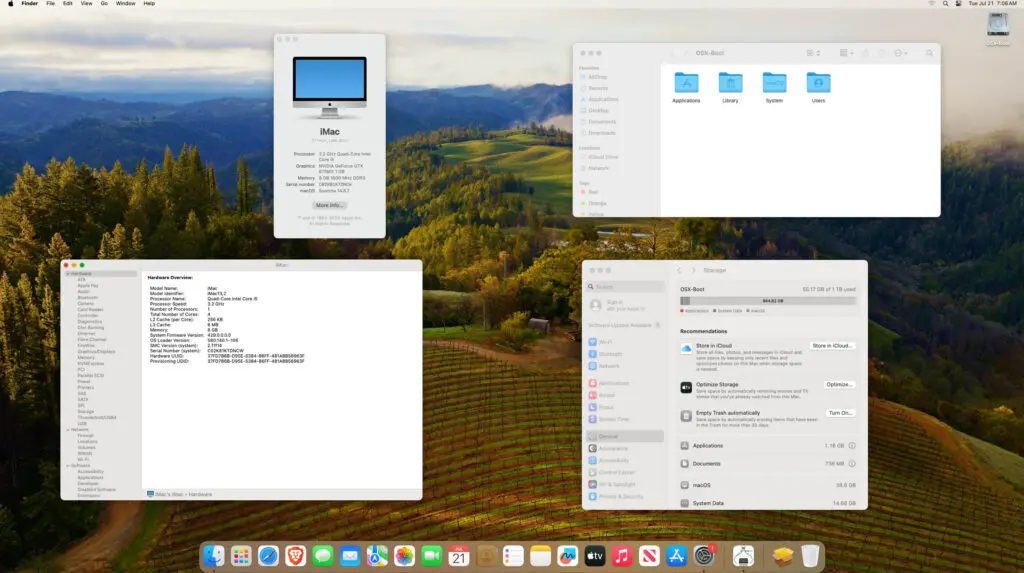Image resolution: width=1024 pixels, height=573 pixels.
Task: Click the OSX-Boot storage usage bar
Action: [x=767, y=301]
